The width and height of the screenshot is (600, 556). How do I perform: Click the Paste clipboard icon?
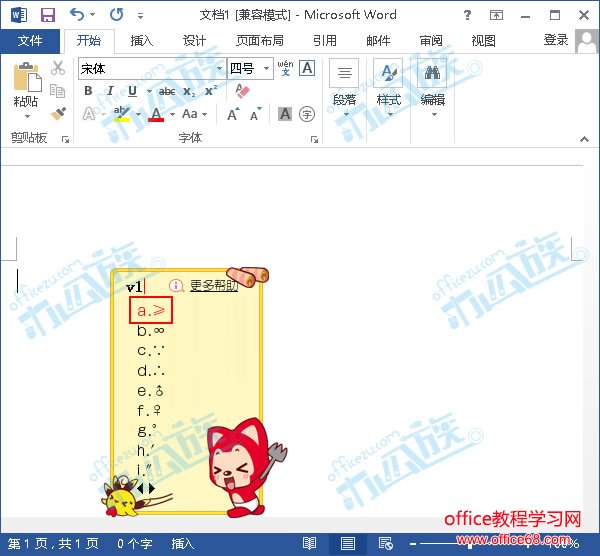[27, 77]
